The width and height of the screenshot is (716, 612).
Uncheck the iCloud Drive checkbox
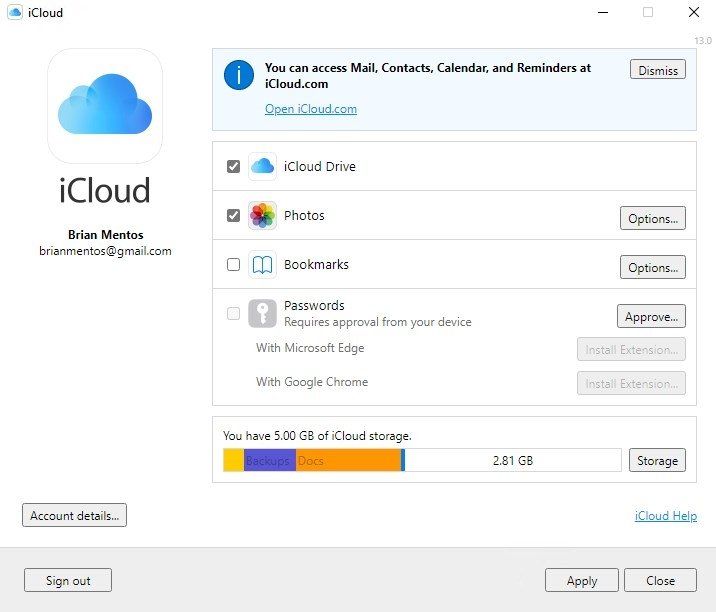[x=233, y=166]
